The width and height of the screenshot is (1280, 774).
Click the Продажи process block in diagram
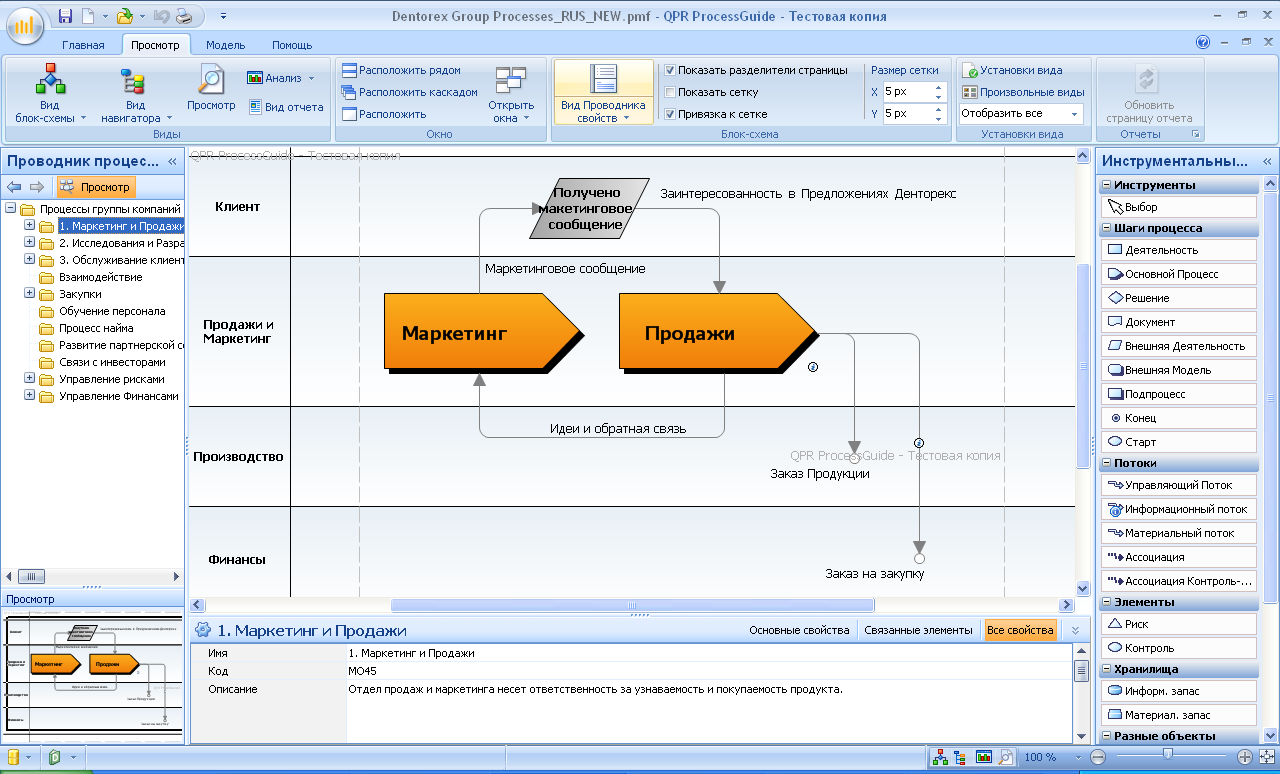pyautogui.click(x=717, y=333)
